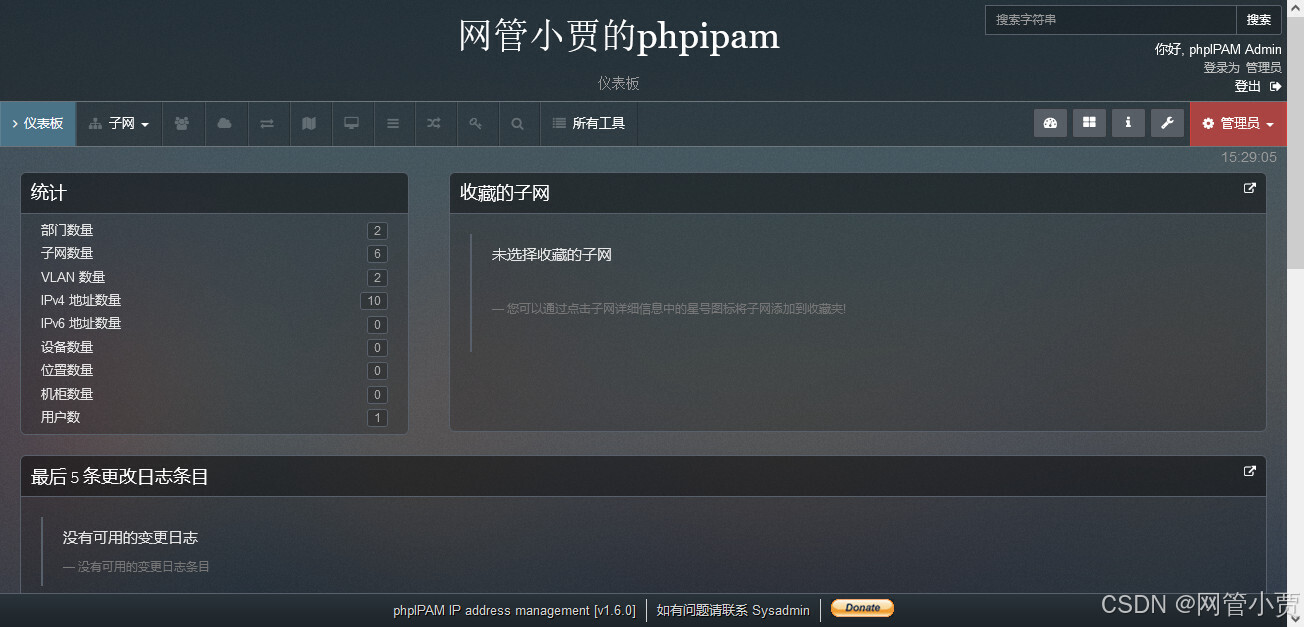Image resolution: width=1304 pixels, height=627 pixels.
Task: Click the 设备数量 statistics row
Action: [214, 347]
